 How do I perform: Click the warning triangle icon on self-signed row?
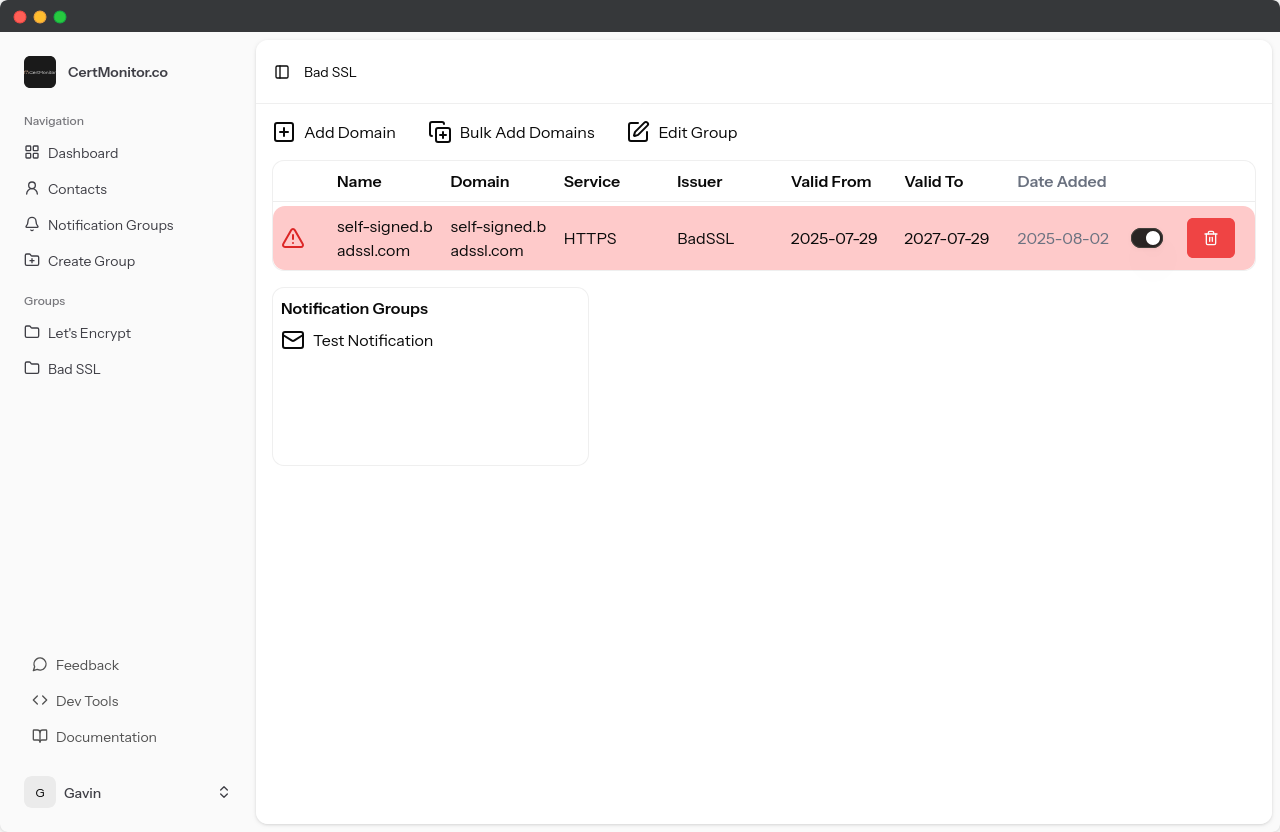coord(293,238)
